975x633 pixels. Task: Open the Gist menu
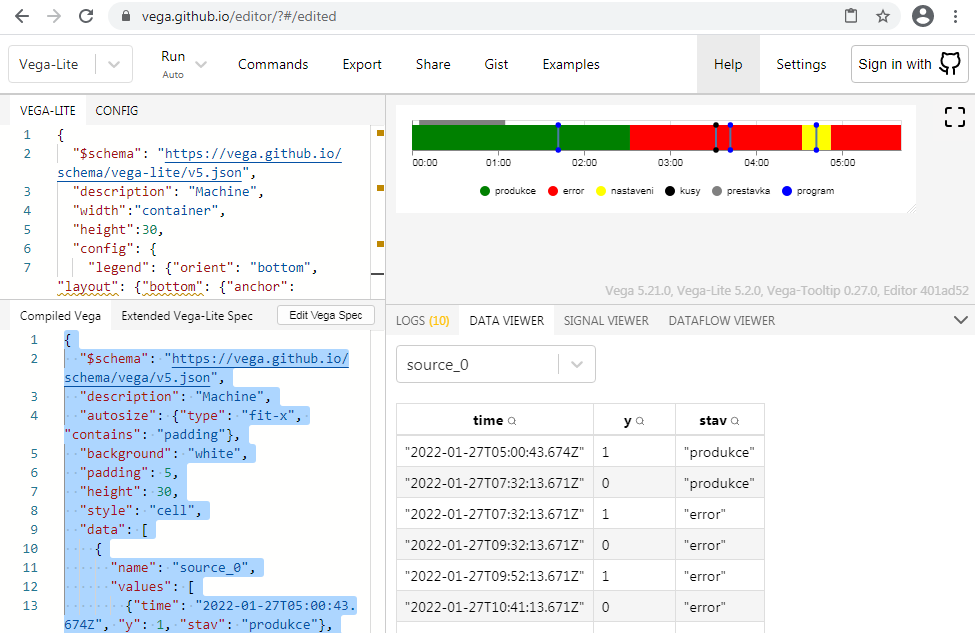coord(496,64)
